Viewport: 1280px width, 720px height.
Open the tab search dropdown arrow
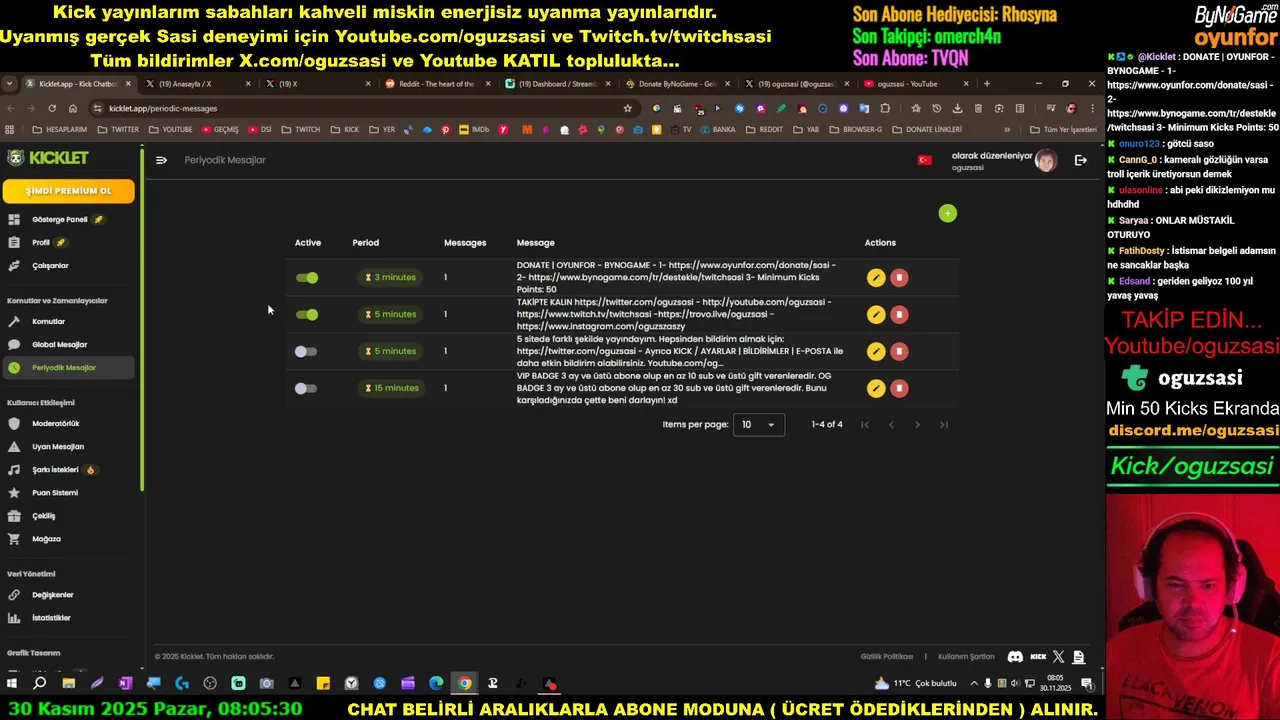pos(9,84)
